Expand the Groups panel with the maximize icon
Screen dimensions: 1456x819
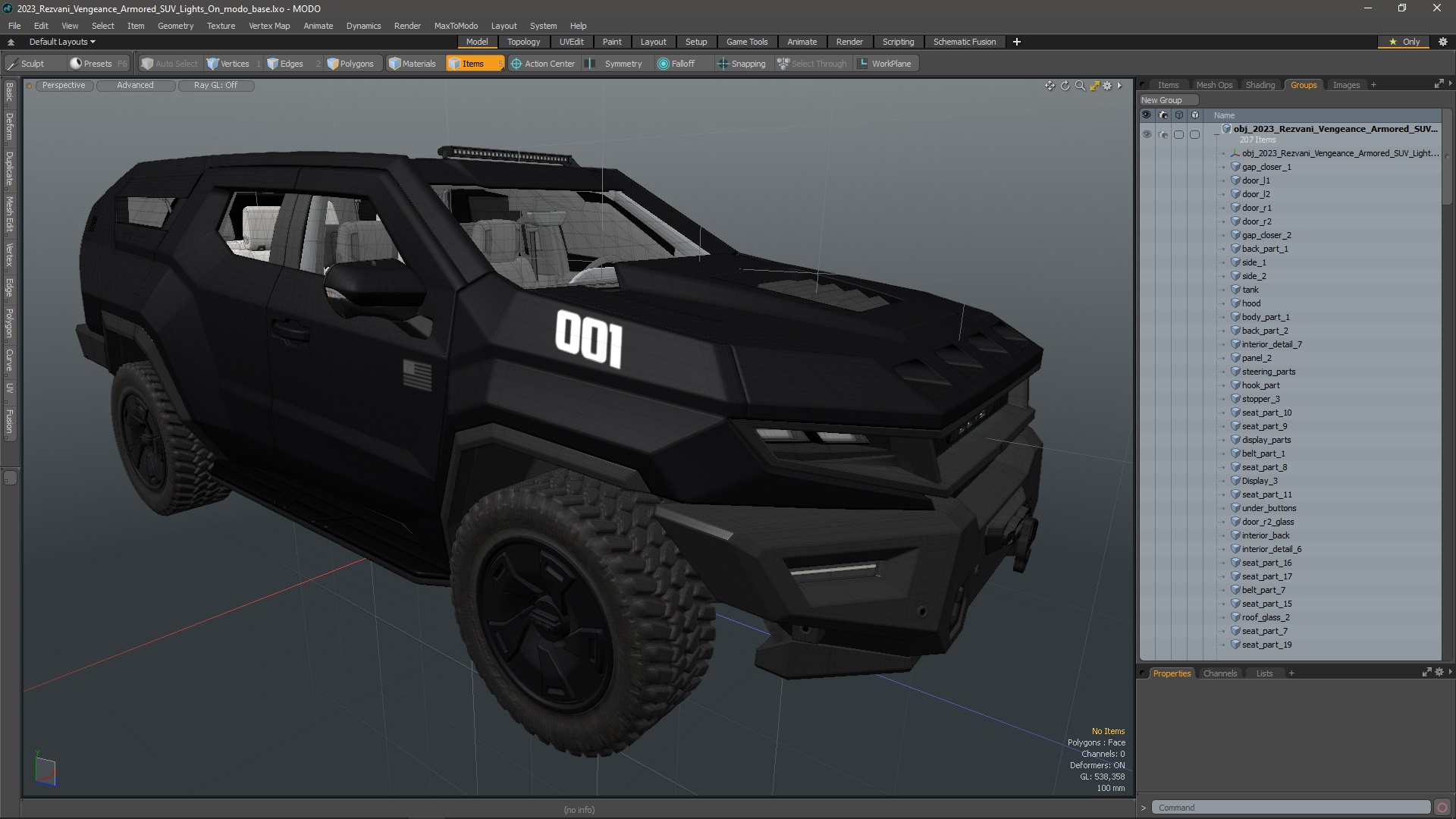pyautogui.click(x=1439, y=84)
